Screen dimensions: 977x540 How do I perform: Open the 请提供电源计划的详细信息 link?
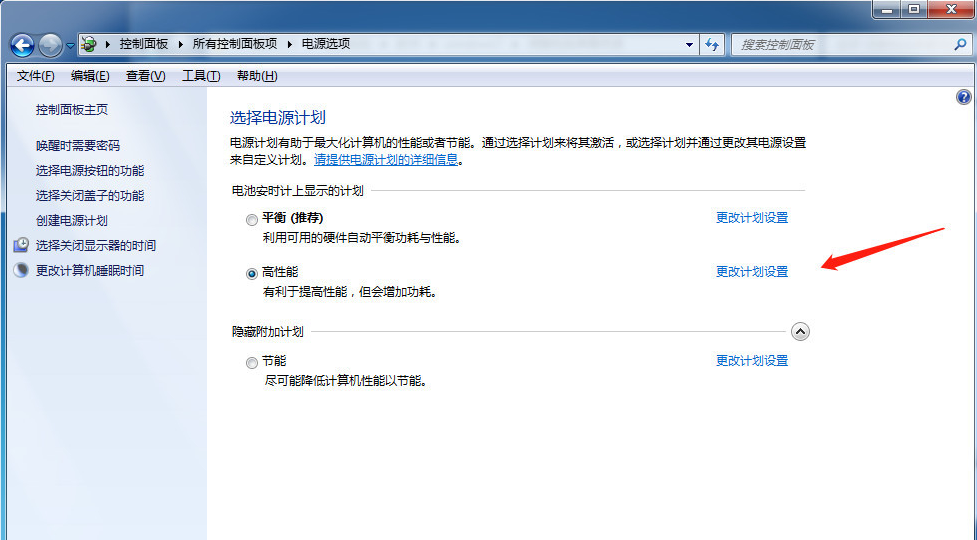click(386, 159)
